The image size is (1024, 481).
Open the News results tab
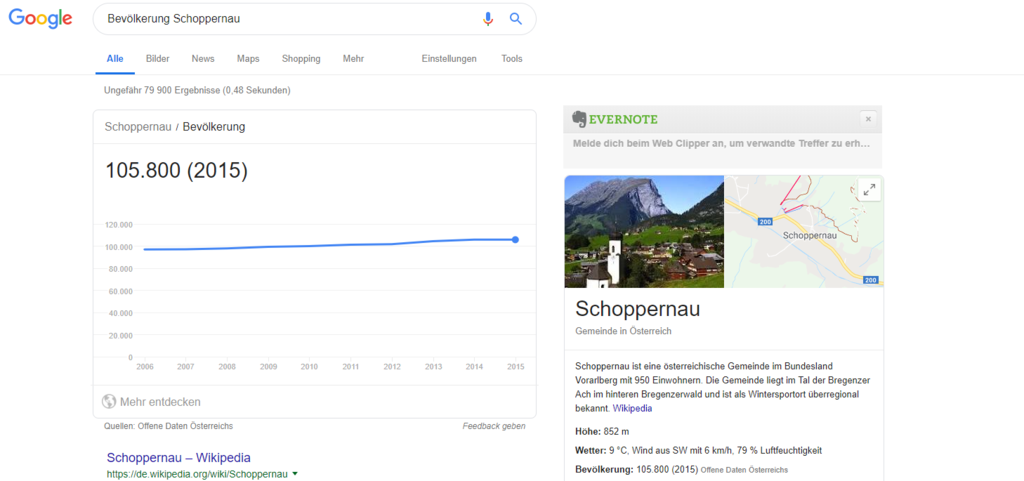[x=203, y=59]
